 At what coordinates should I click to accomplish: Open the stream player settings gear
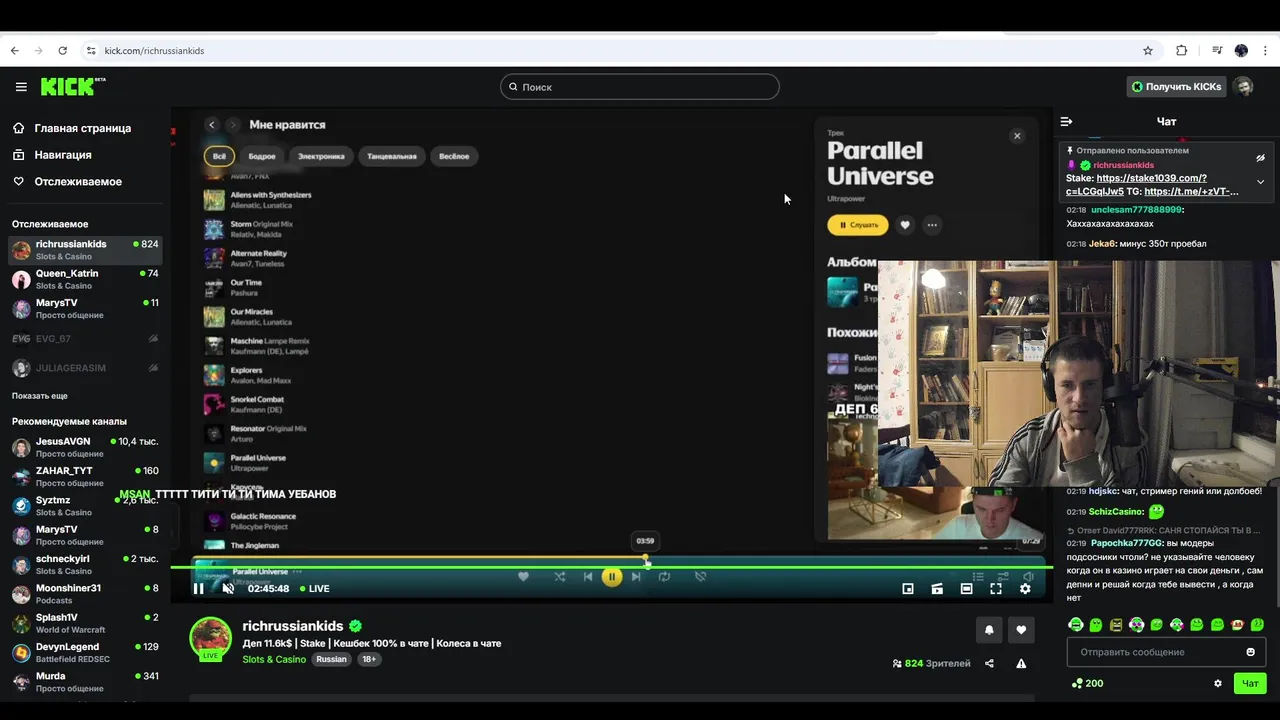(1025, 589)
